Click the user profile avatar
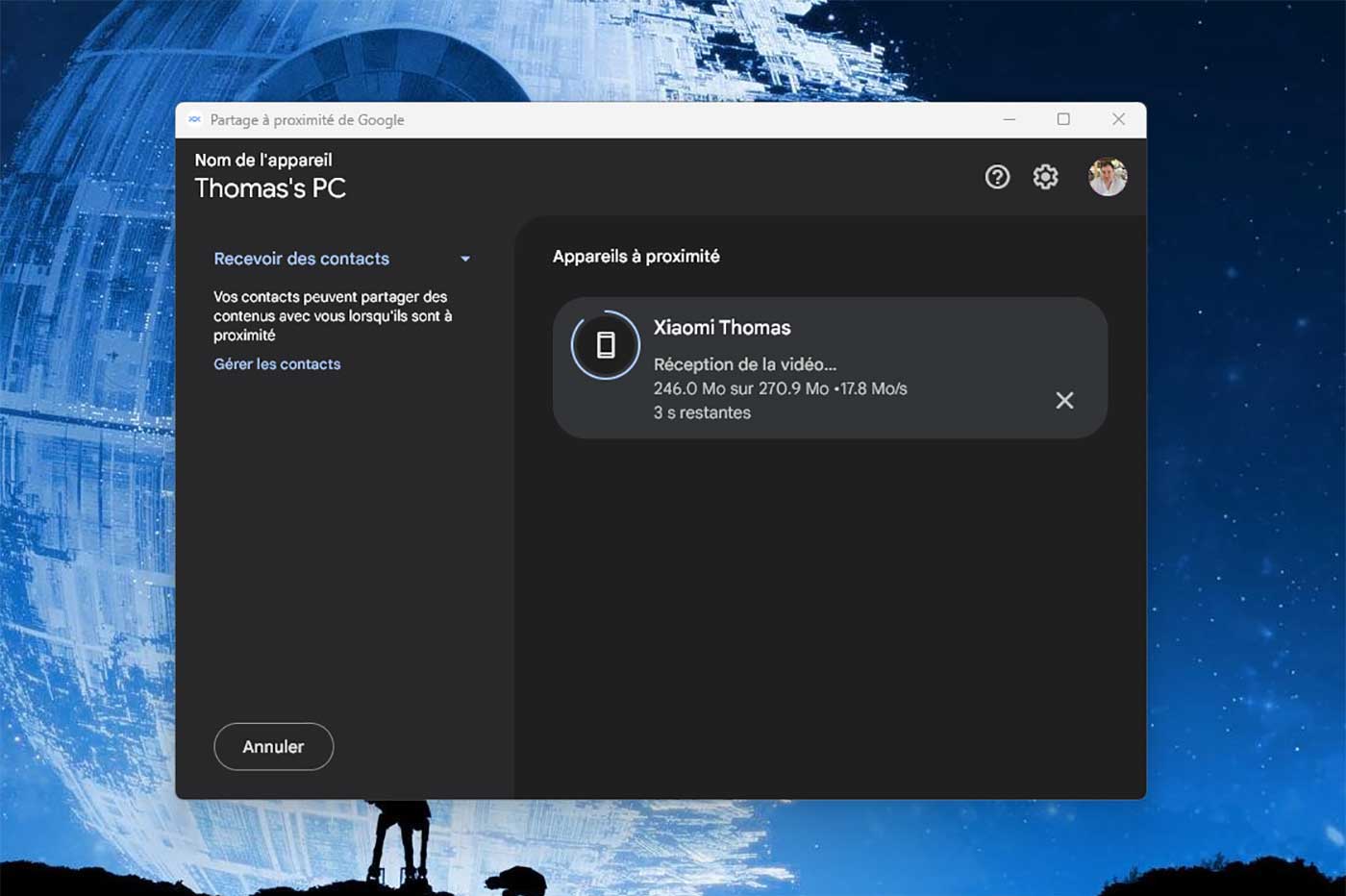 tap(1108, 177)
